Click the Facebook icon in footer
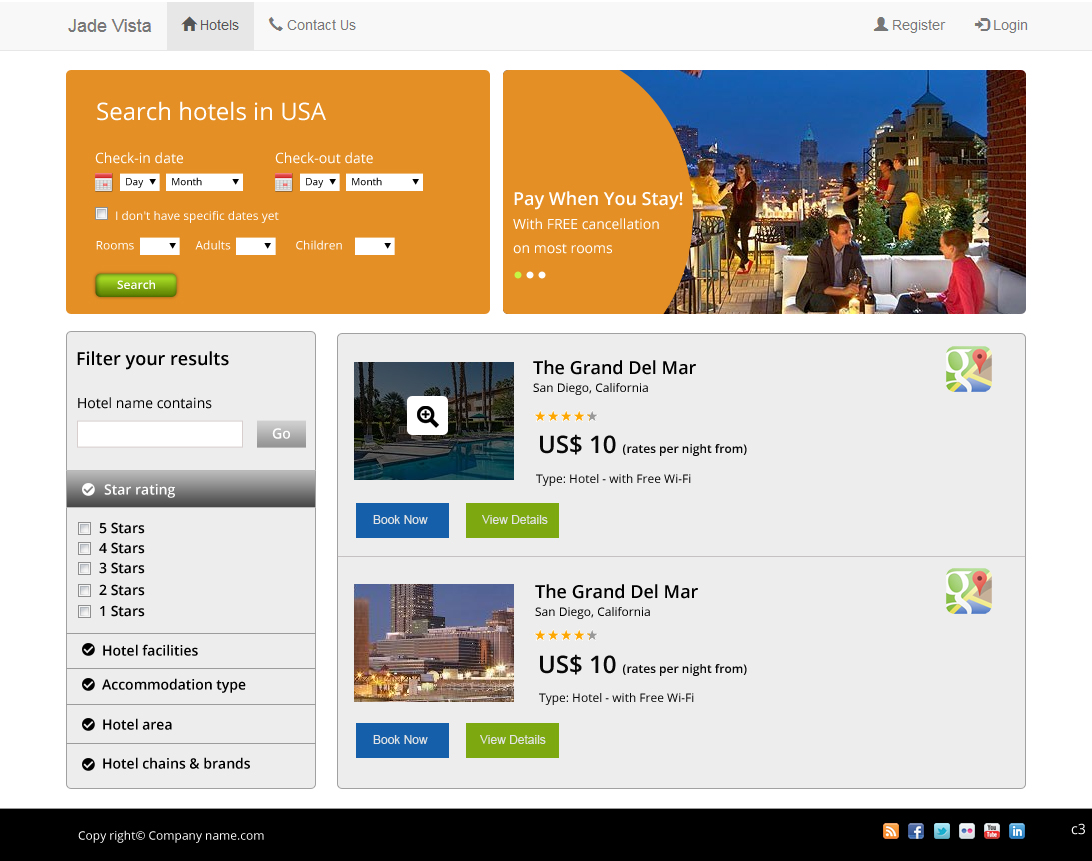 pos(916,830)
